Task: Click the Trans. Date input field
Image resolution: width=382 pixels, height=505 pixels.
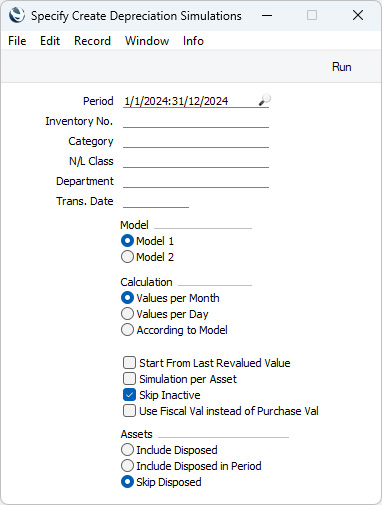Action: click(156, 201)
